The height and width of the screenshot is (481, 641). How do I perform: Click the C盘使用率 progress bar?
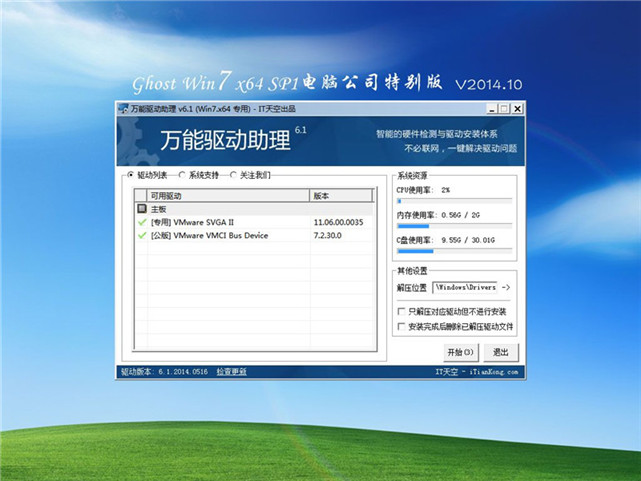tap(456, 253)
